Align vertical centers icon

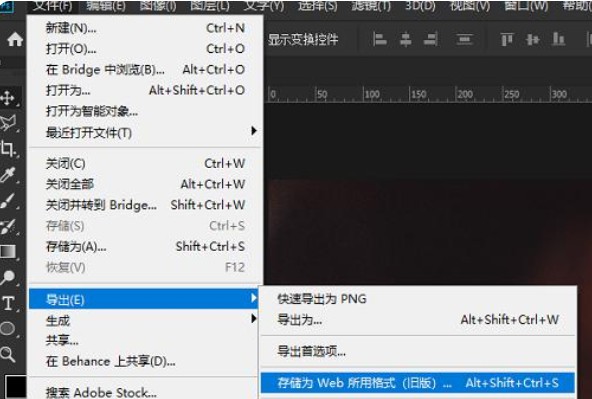click(x=533, y=39)
